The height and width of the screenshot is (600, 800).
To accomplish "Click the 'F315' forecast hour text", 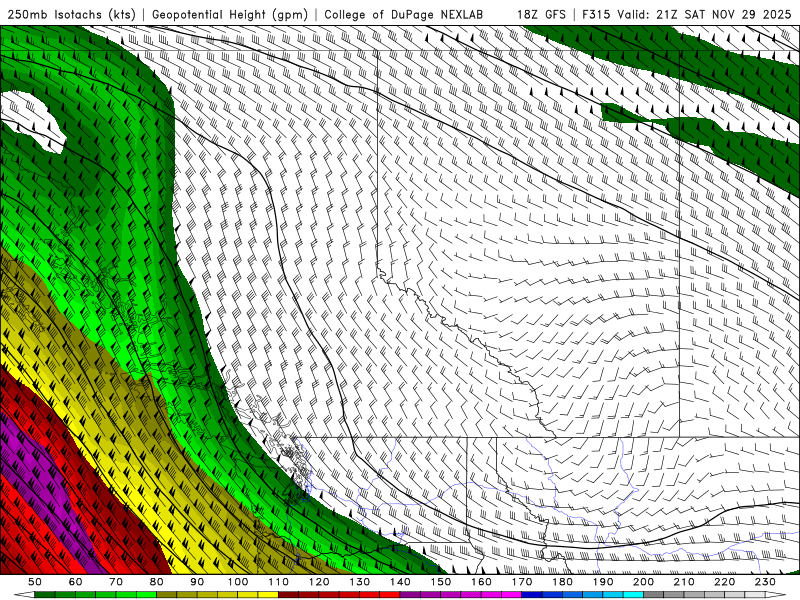I will 597,14.
